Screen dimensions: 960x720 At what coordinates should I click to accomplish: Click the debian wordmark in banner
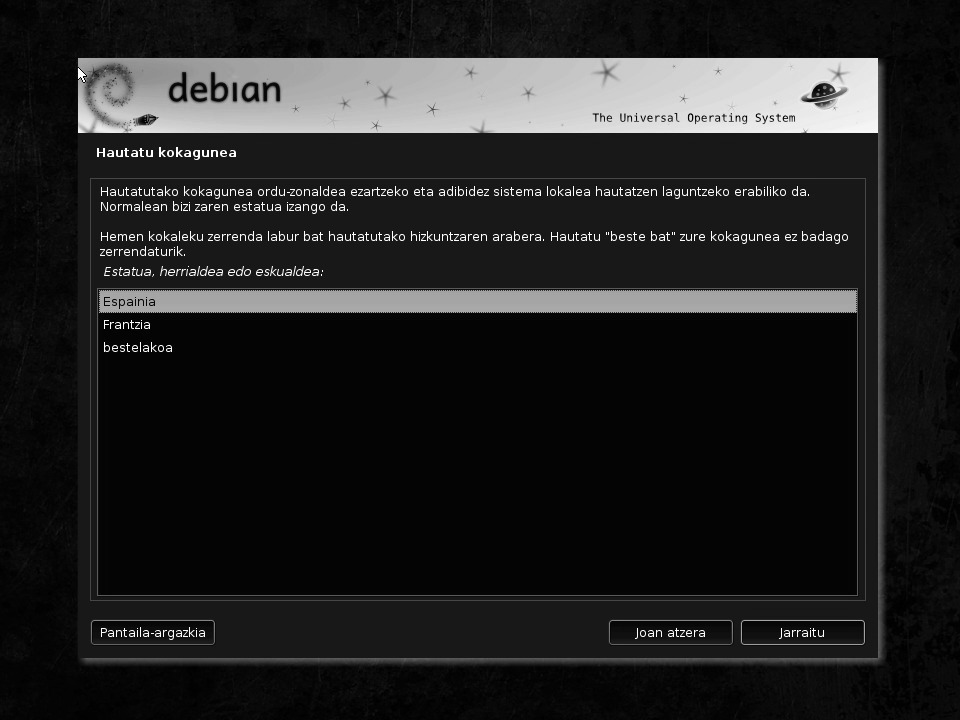point(225,88)
